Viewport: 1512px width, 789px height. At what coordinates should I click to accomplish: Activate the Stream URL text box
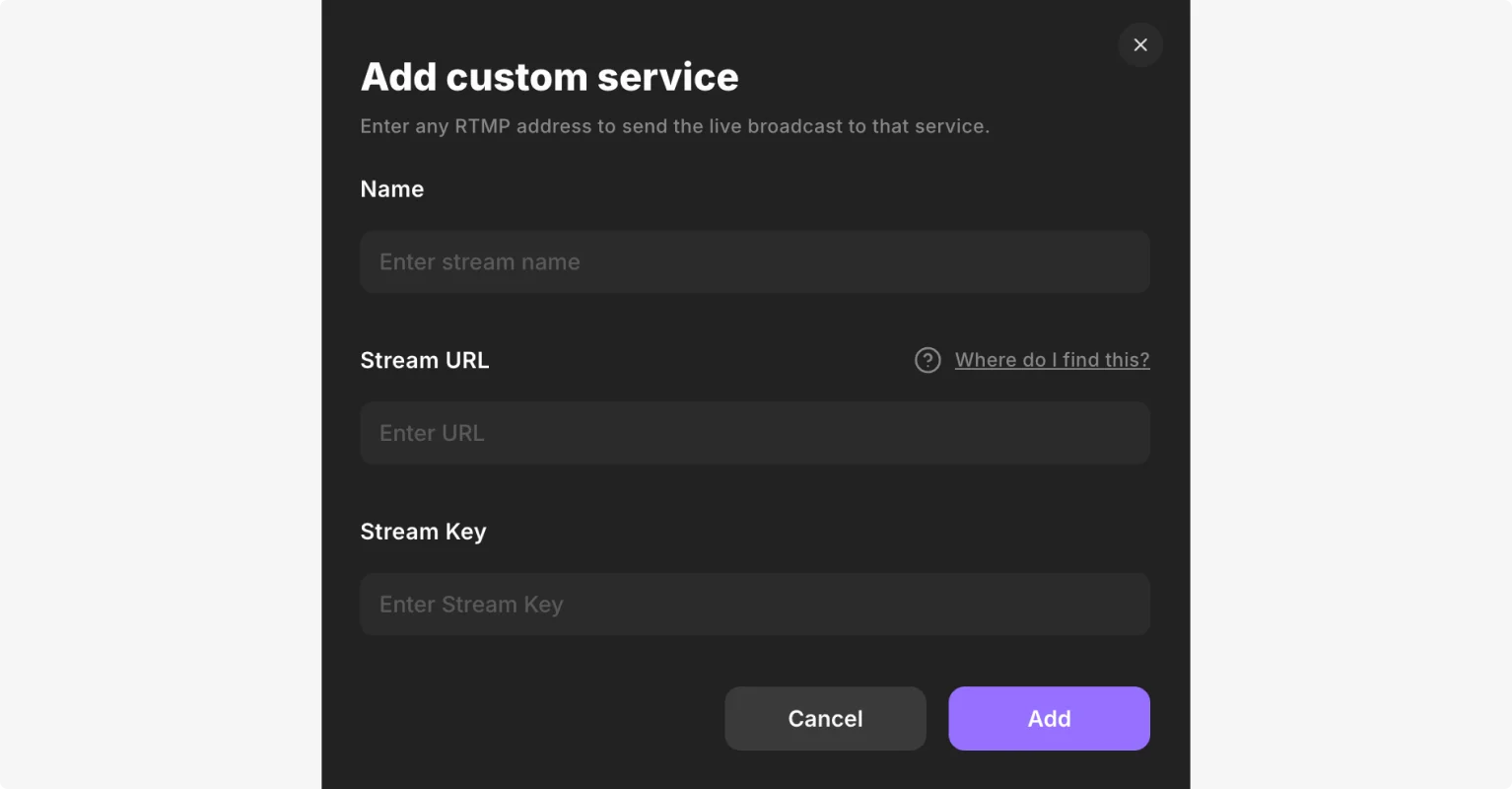pos(755,433)
